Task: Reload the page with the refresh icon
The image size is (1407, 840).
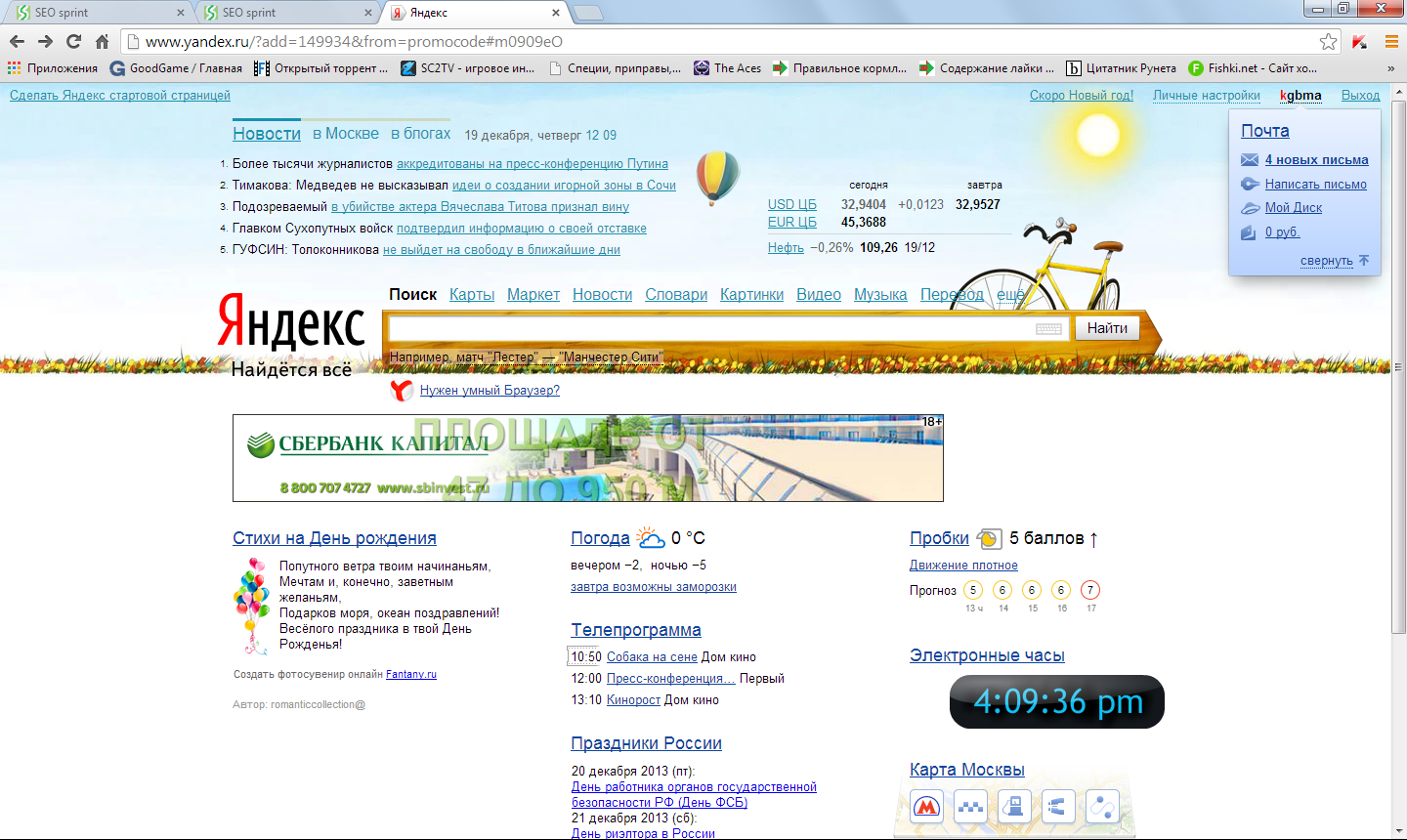Action: [x=73, y=41]
